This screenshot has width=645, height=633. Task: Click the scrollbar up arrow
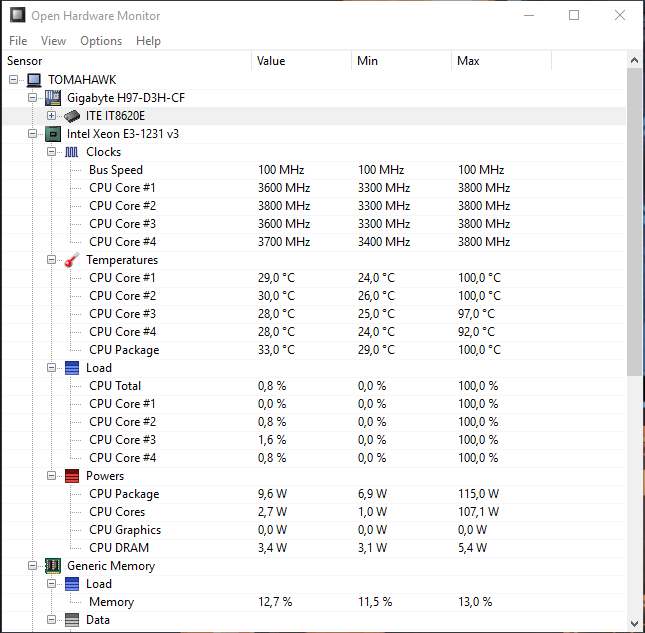pyautogui.click(x=634, y=60)
